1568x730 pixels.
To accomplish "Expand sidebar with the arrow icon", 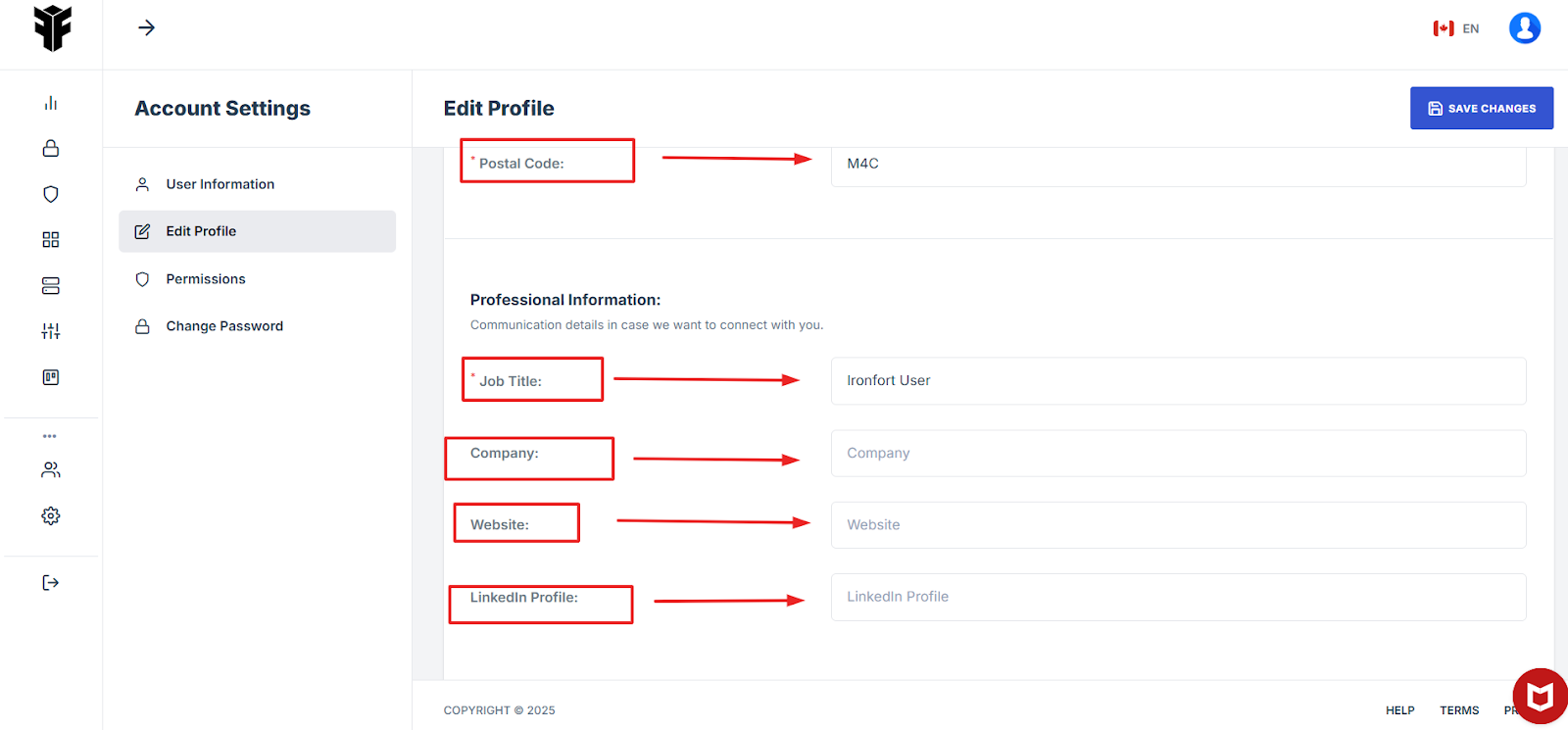I will [147, 27].
